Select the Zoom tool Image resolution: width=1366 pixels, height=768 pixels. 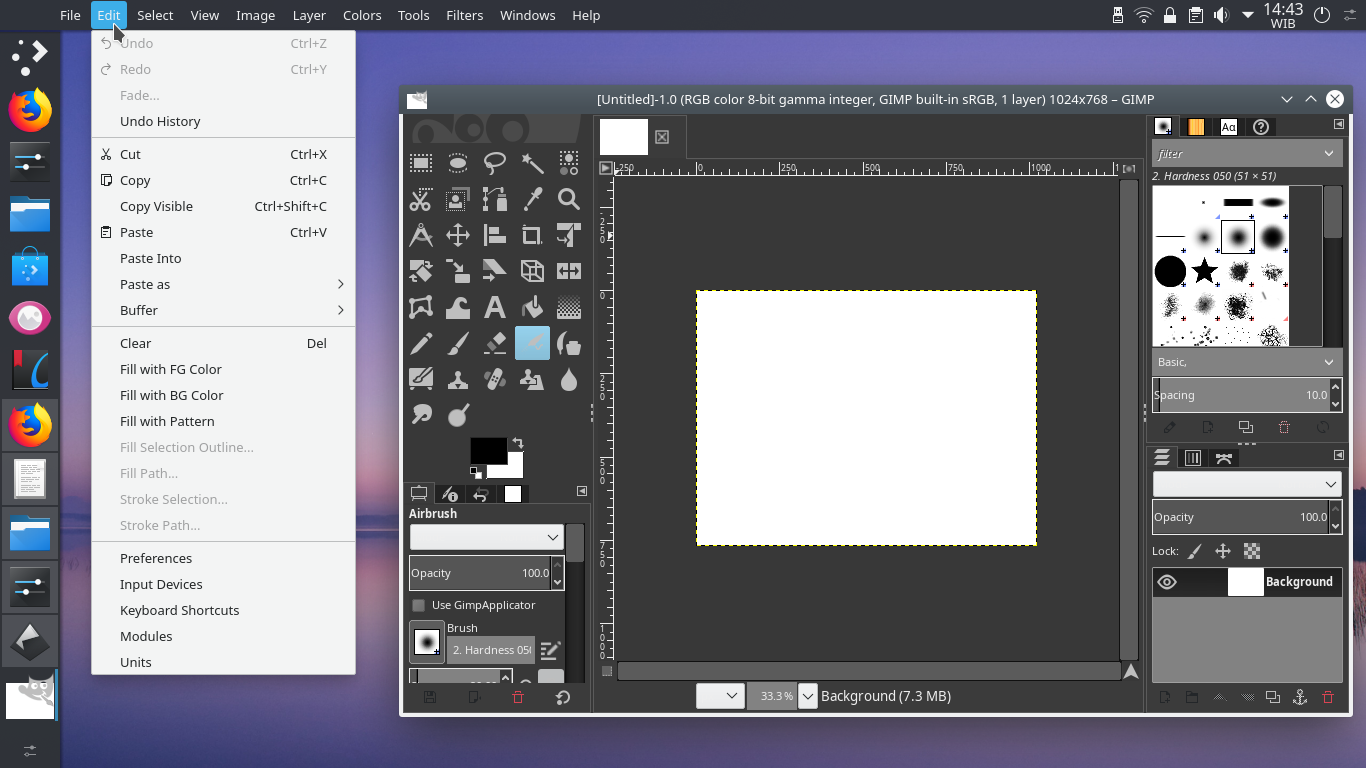point(568,199)
